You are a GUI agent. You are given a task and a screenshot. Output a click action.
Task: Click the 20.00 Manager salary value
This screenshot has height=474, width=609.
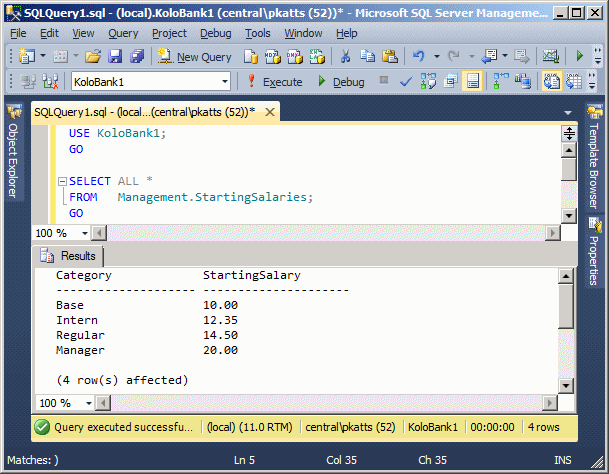click(x=220, y=350)
